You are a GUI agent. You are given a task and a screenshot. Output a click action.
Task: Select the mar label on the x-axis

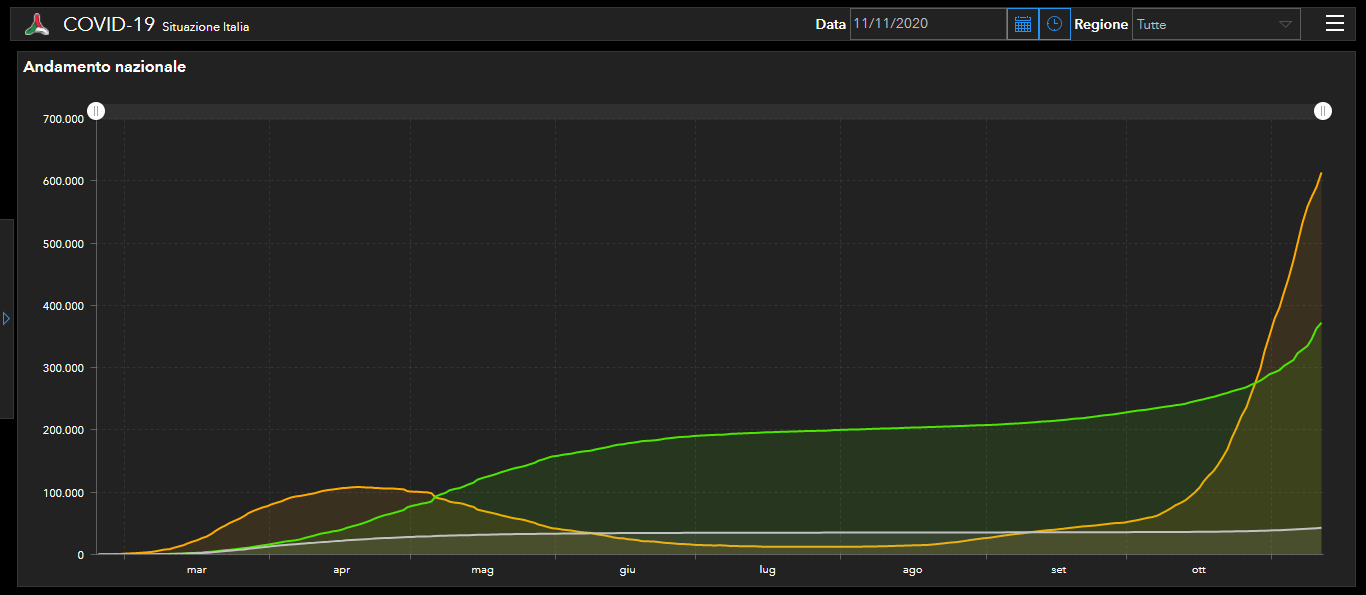196,570
